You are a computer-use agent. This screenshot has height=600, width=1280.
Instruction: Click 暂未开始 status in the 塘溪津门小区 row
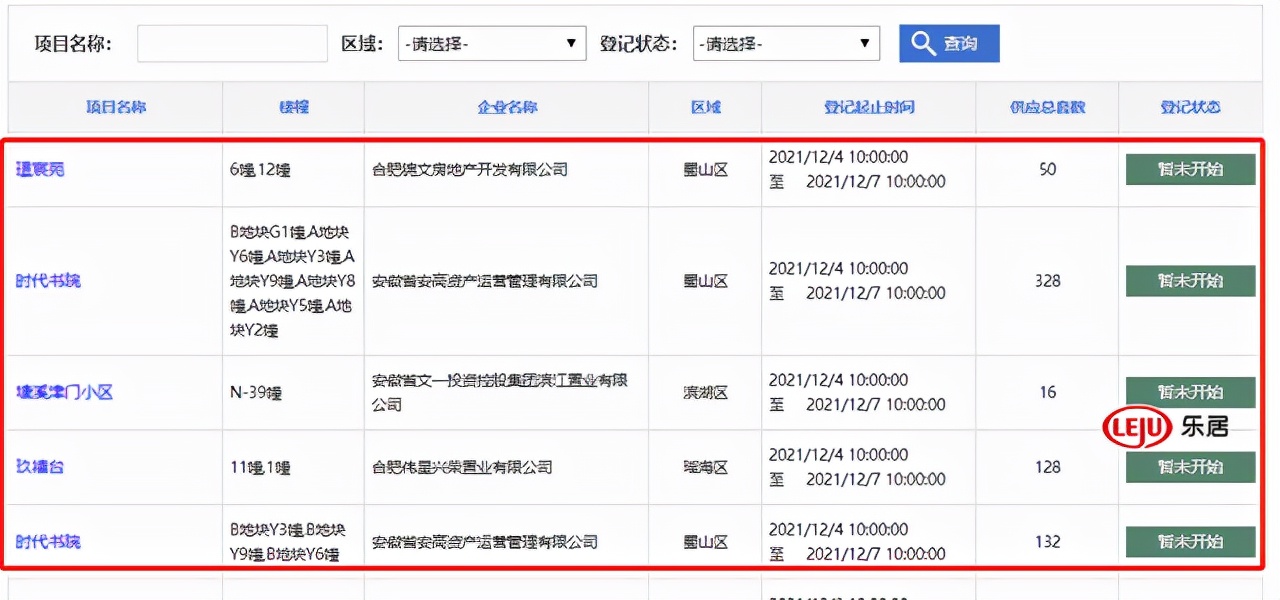coord(1190,392)
